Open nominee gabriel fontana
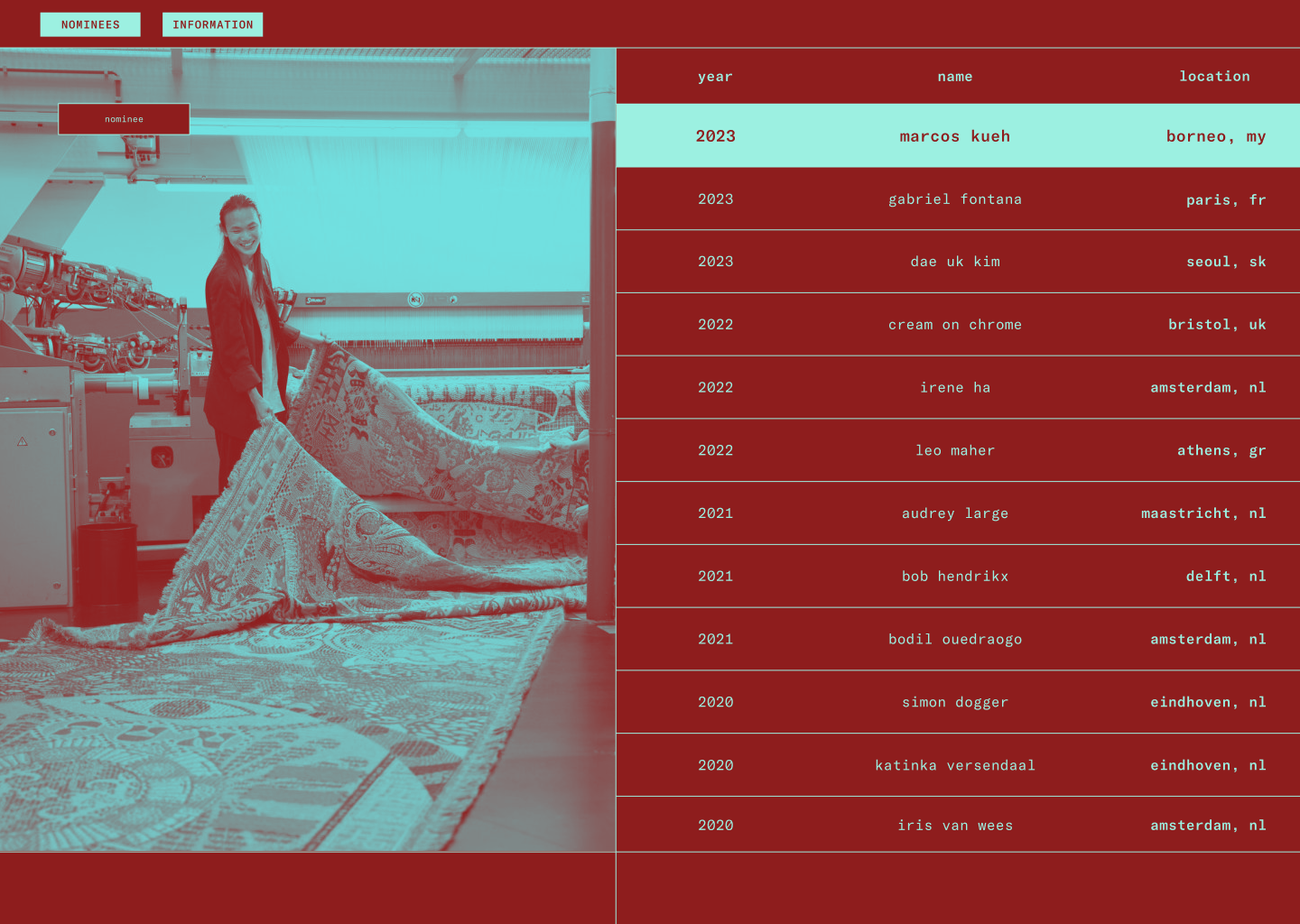Screen dimensions: 1300x924 coord(958,199)
